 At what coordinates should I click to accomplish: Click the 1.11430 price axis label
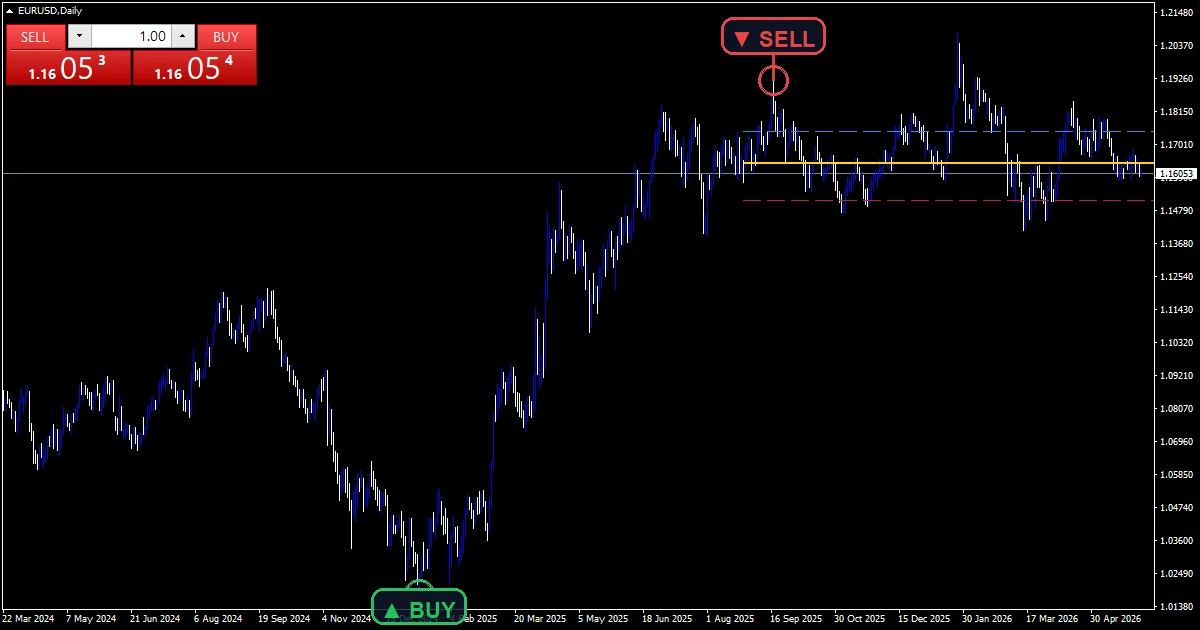[x=1177, y=310]
